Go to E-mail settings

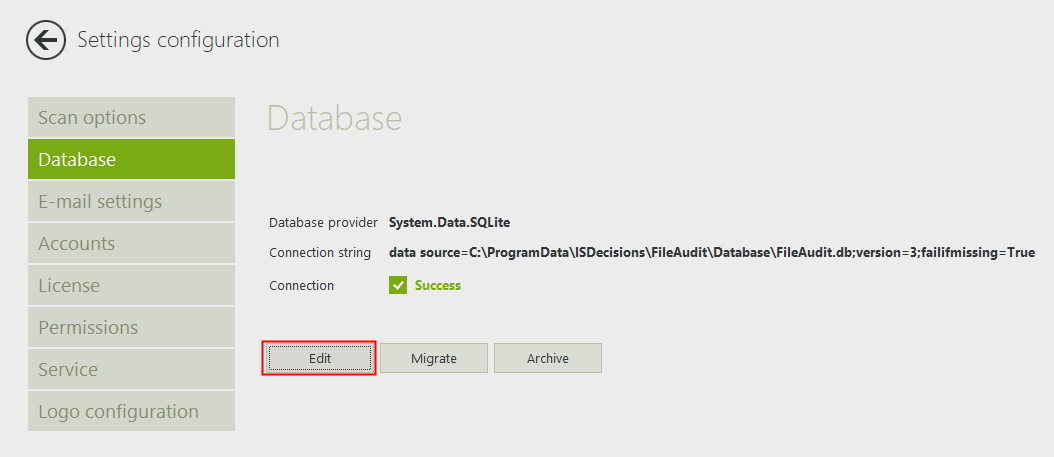pyautogui.click(x=131, y=202)
